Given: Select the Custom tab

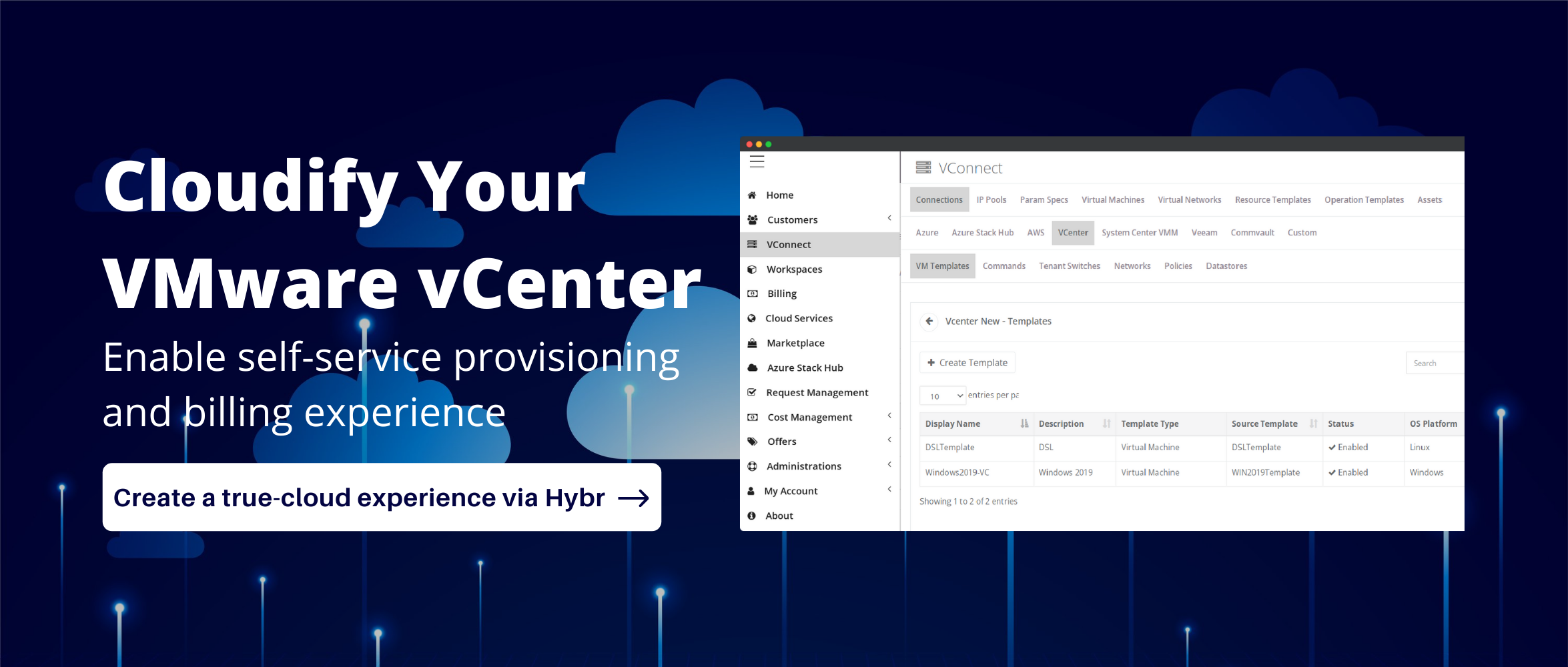Looking at the screenshot, I should tap(1302, 233).
